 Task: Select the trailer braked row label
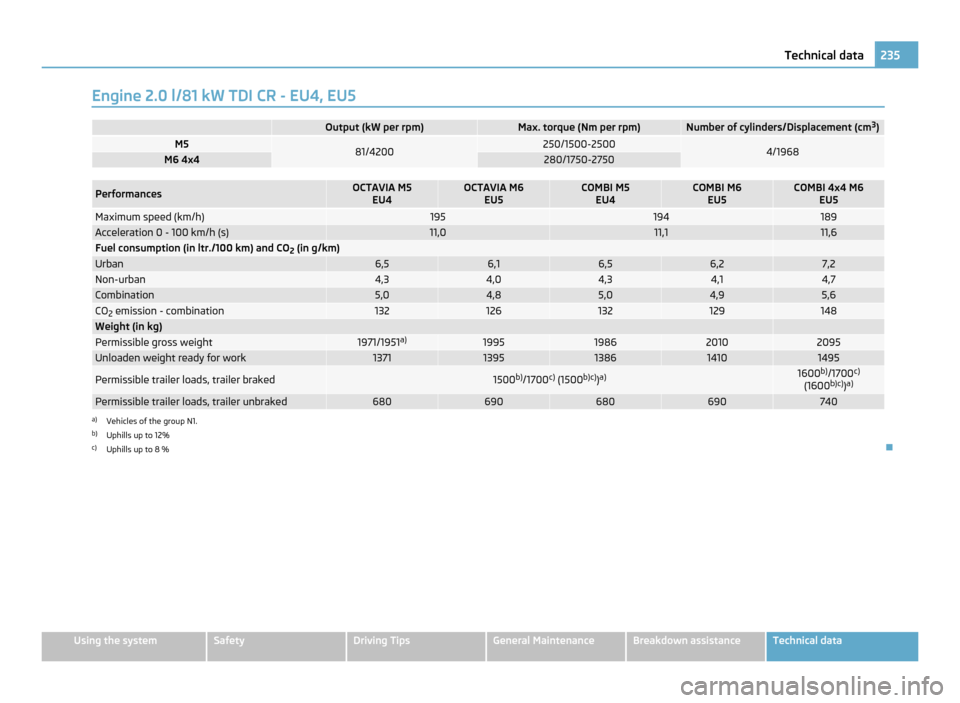coord(185,380)
